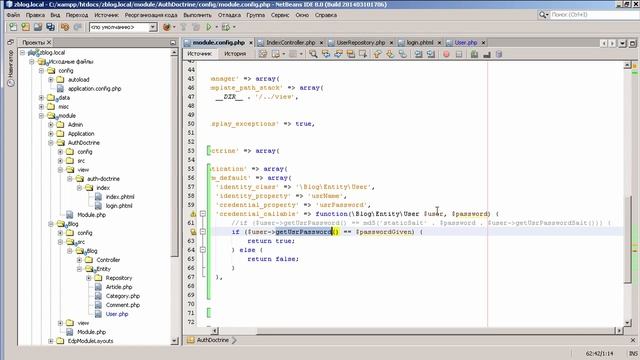Click the Build Project hammer icon
This screenshot has height=360, width=640.
(183, 27)
